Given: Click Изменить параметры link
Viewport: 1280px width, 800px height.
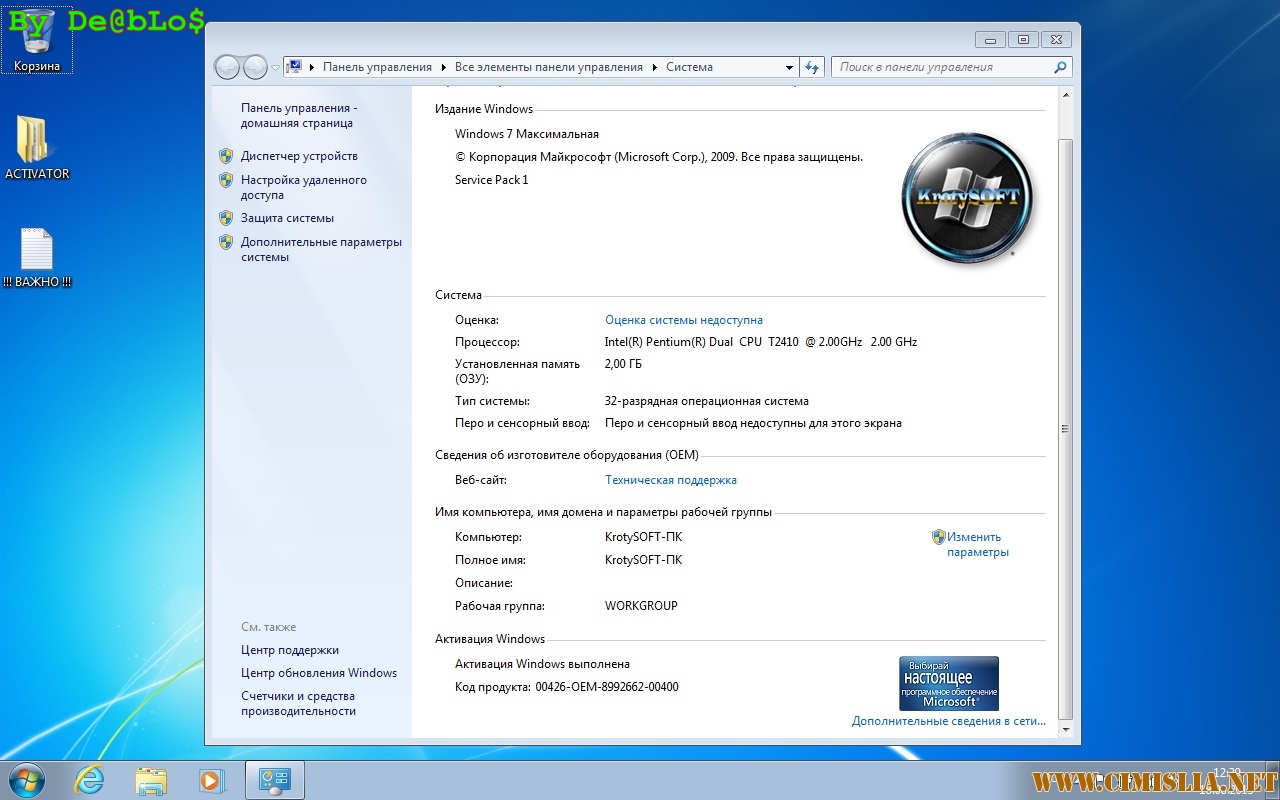Looking at the screenshot, I should tap(978, 544).
